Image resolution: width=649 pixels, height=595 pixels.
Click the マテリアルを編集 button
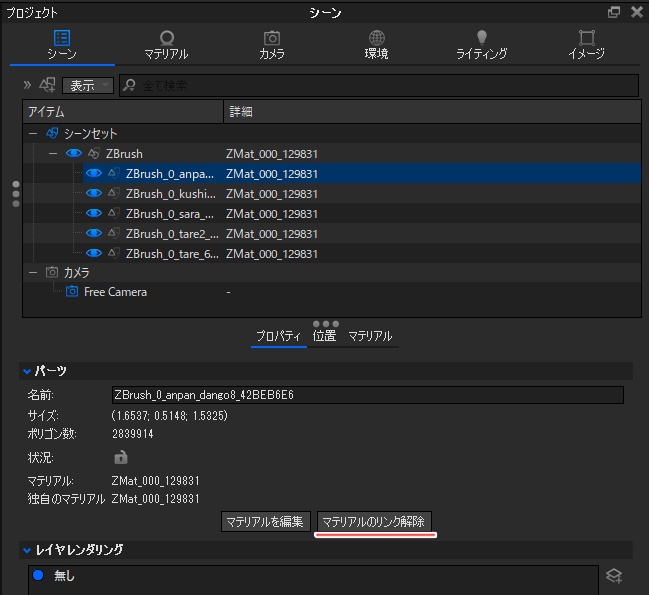[x=265, y=521]
